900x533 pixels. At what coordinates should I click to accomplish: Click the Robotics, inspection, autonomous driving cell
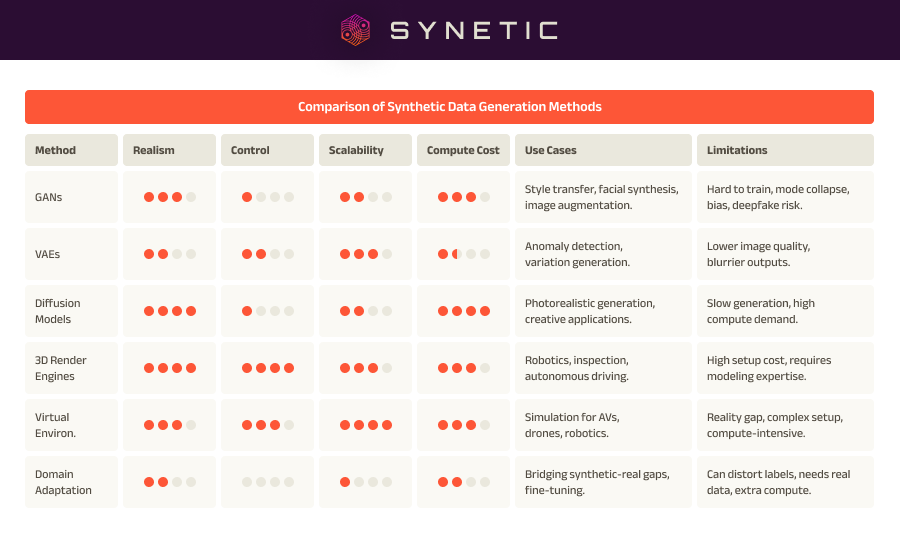(603, 368)
